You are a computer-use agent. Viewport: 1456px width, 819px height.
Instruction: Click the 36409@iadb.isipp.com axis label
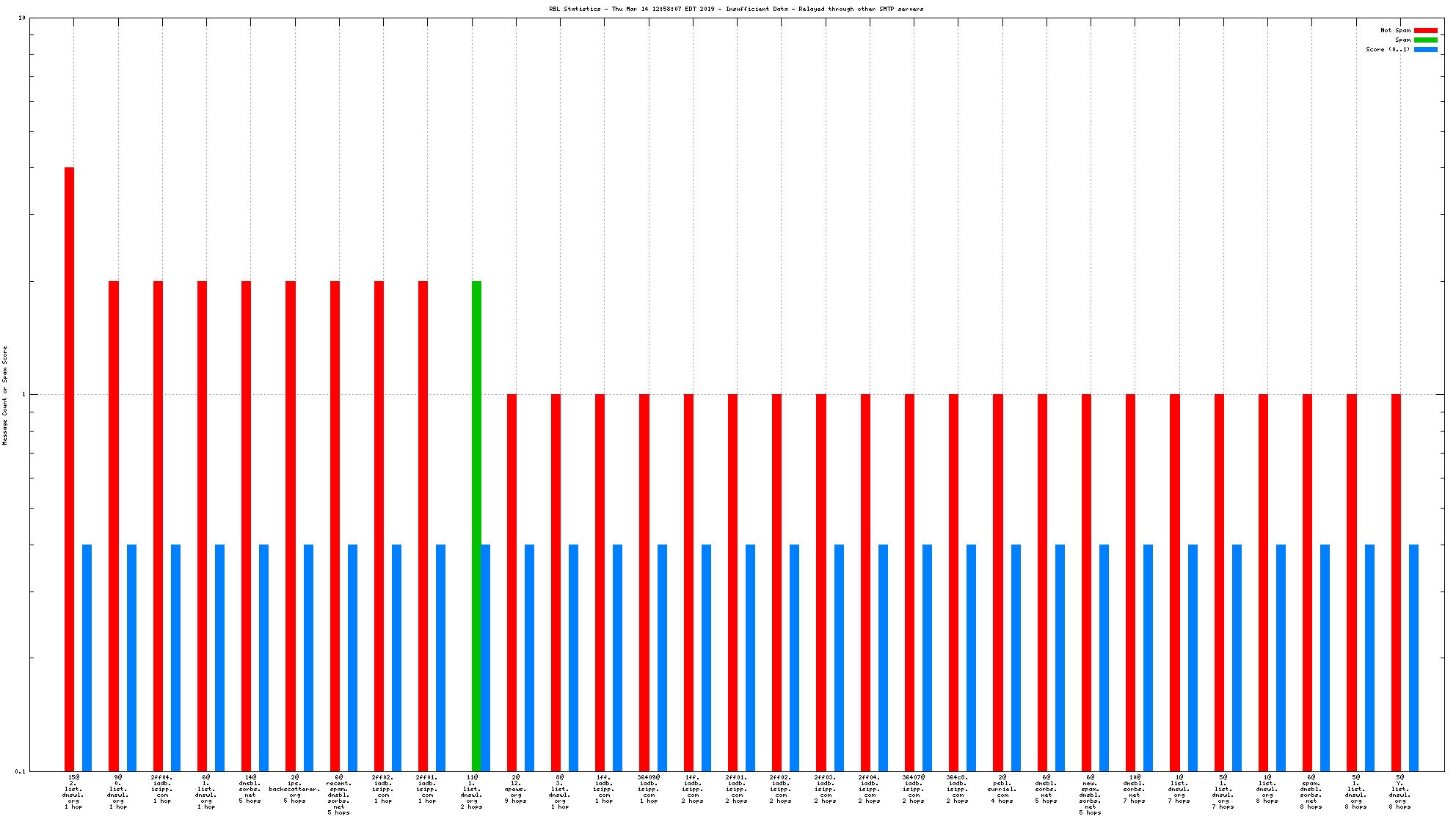(648, 789)
